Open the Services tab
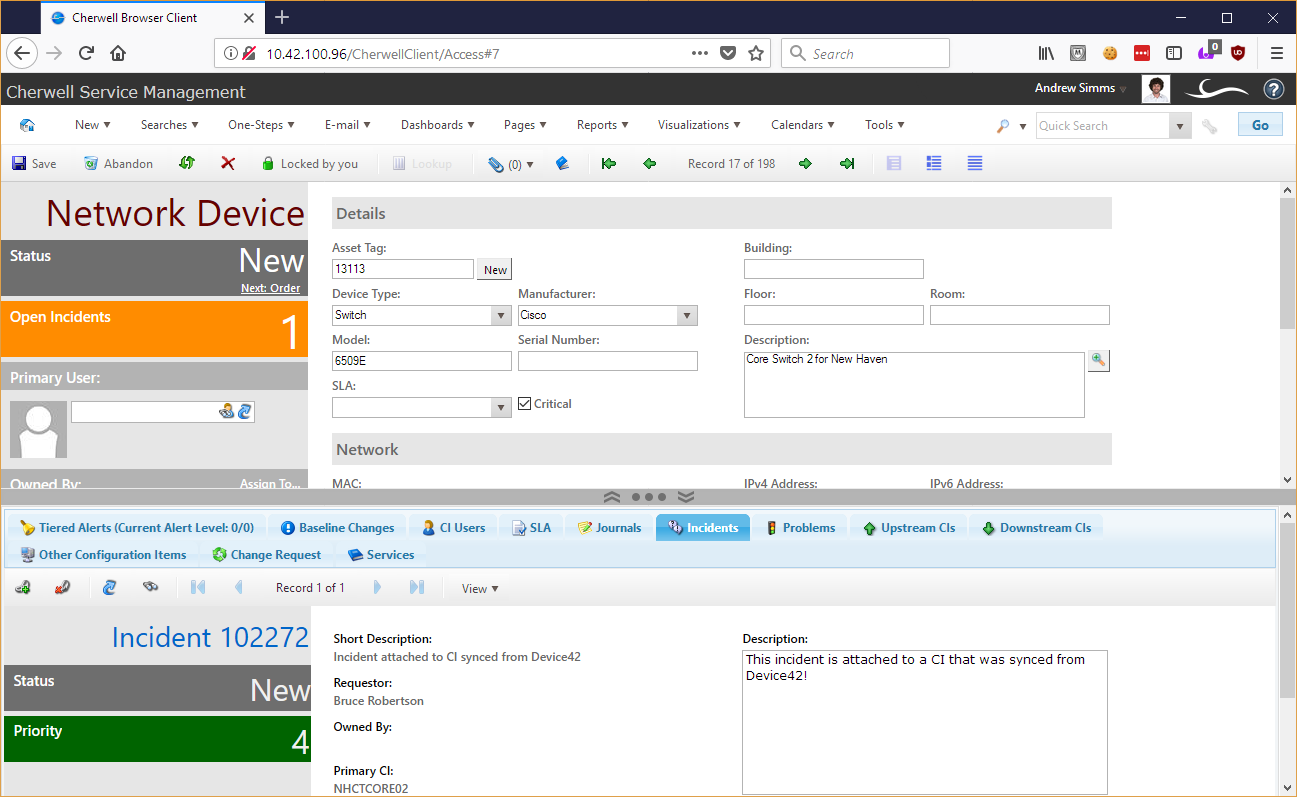1297x797 pixels. [381, 555]
